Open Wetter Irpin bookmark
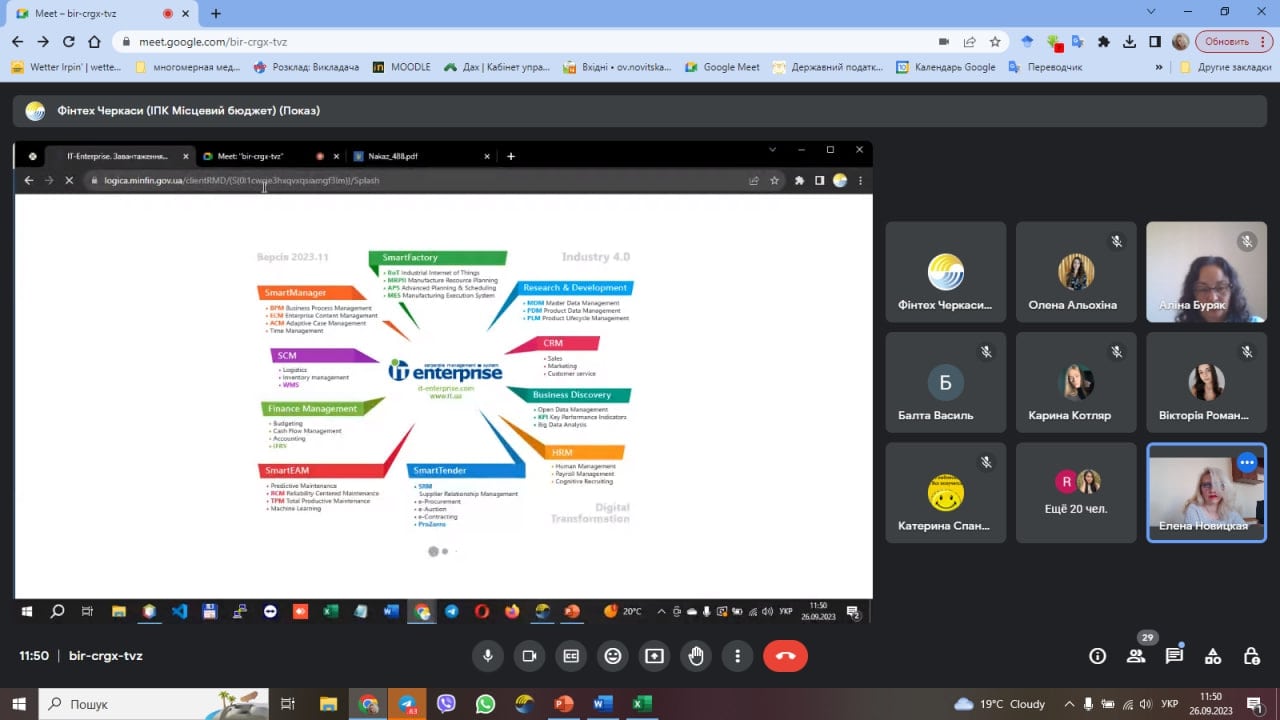The width and height of the screenshot is (1280, 720). (66, 67)
